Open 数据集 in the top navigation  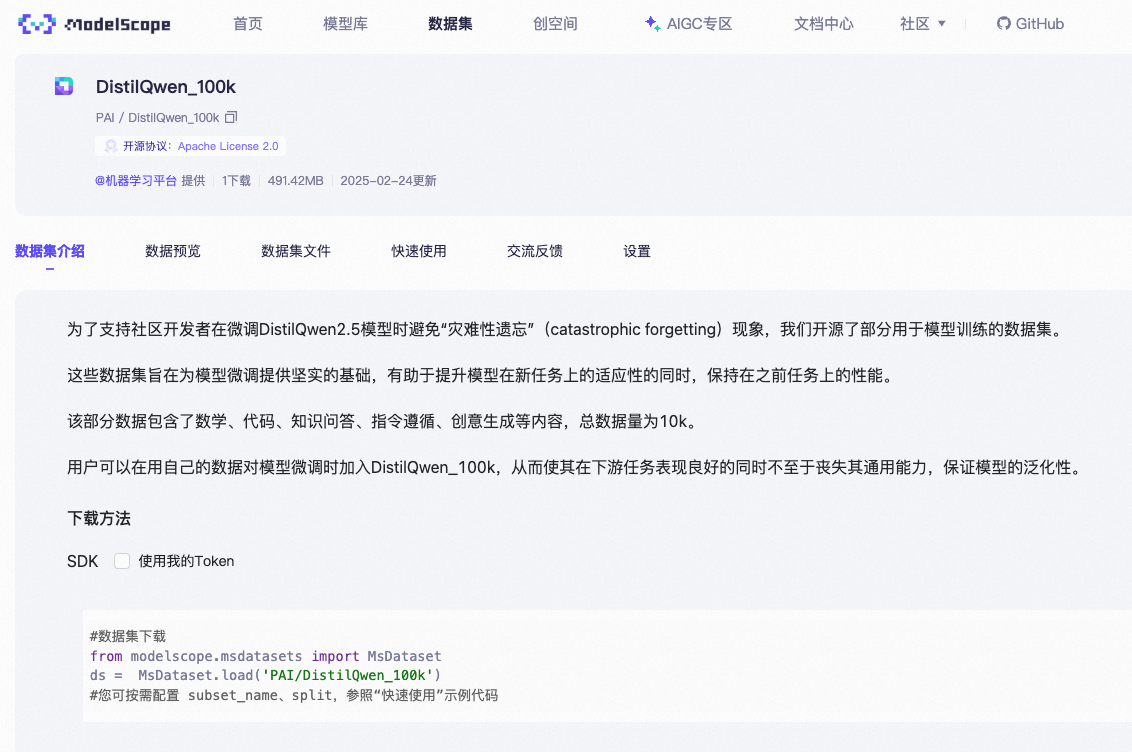(x=450, y=24)
